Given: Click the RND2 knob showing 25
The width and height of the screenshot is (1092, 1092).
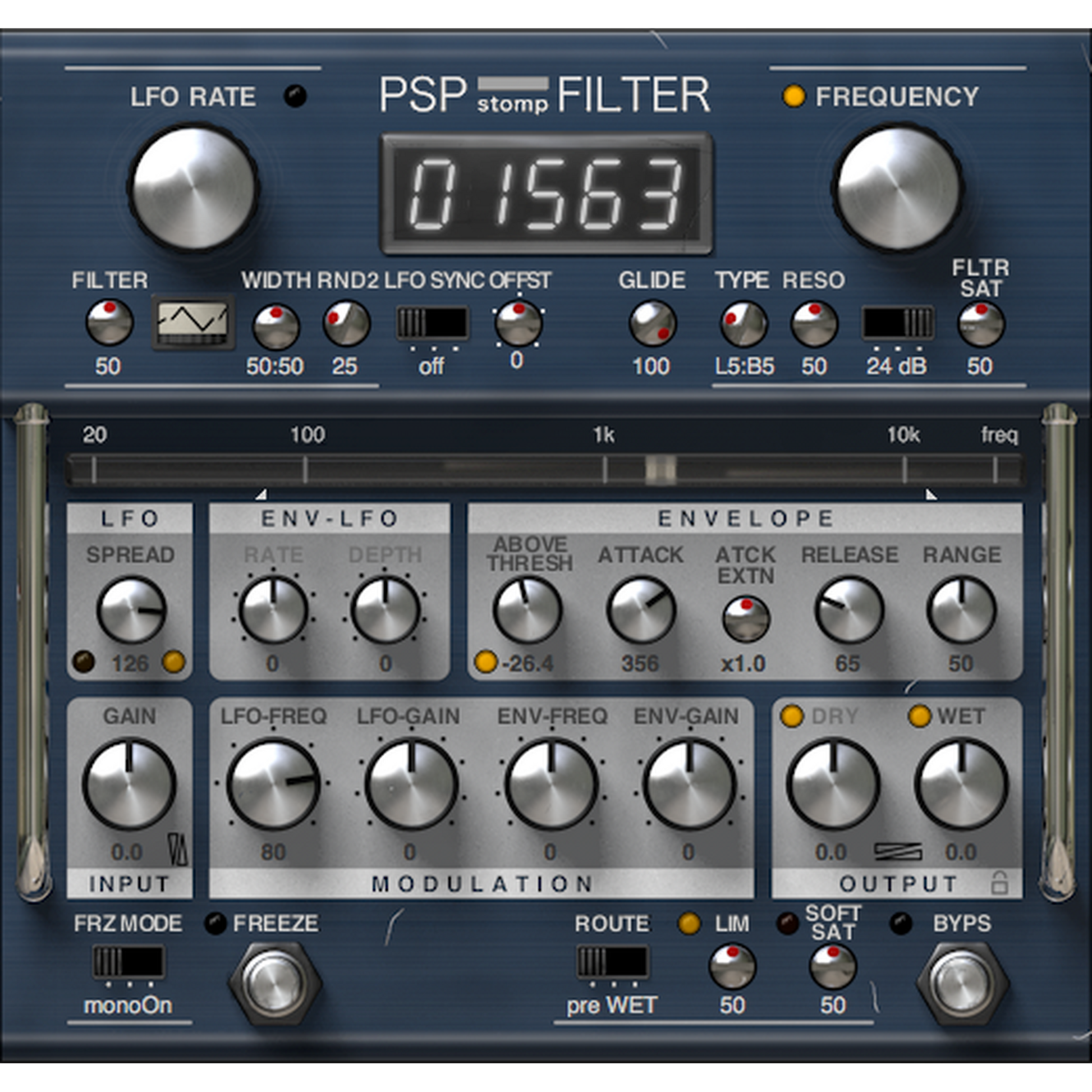Looking at the screenshot, I should pyautogui.click(x=346, y=323).
